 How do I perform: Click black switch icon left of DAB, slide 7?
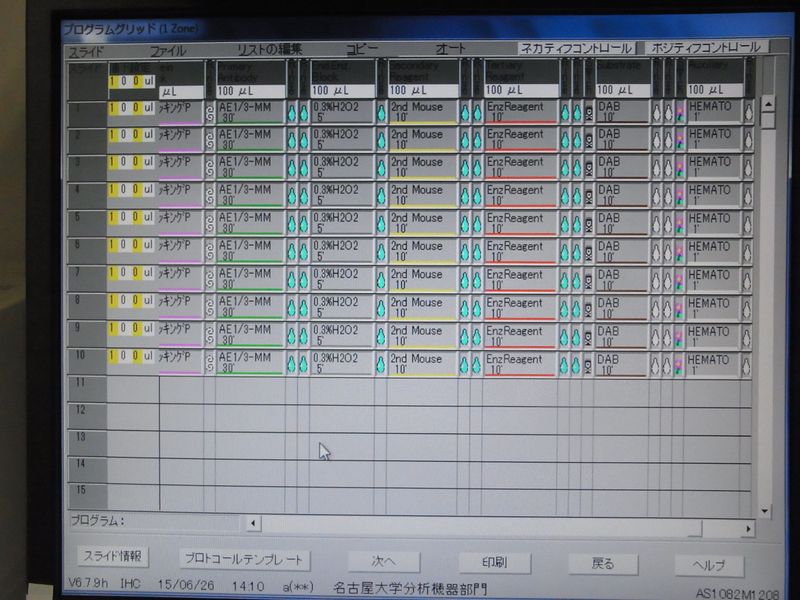click(588, 281)
